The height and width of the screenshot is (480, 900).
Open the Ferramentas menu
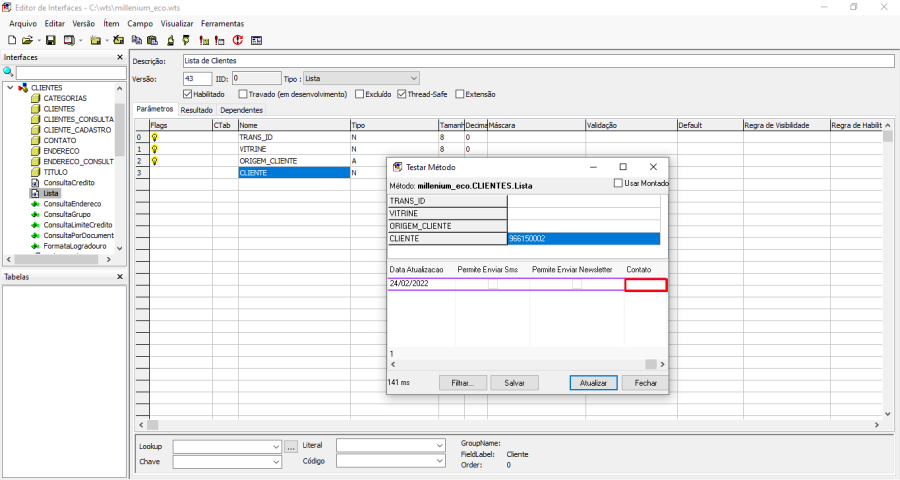pos(223,24)
